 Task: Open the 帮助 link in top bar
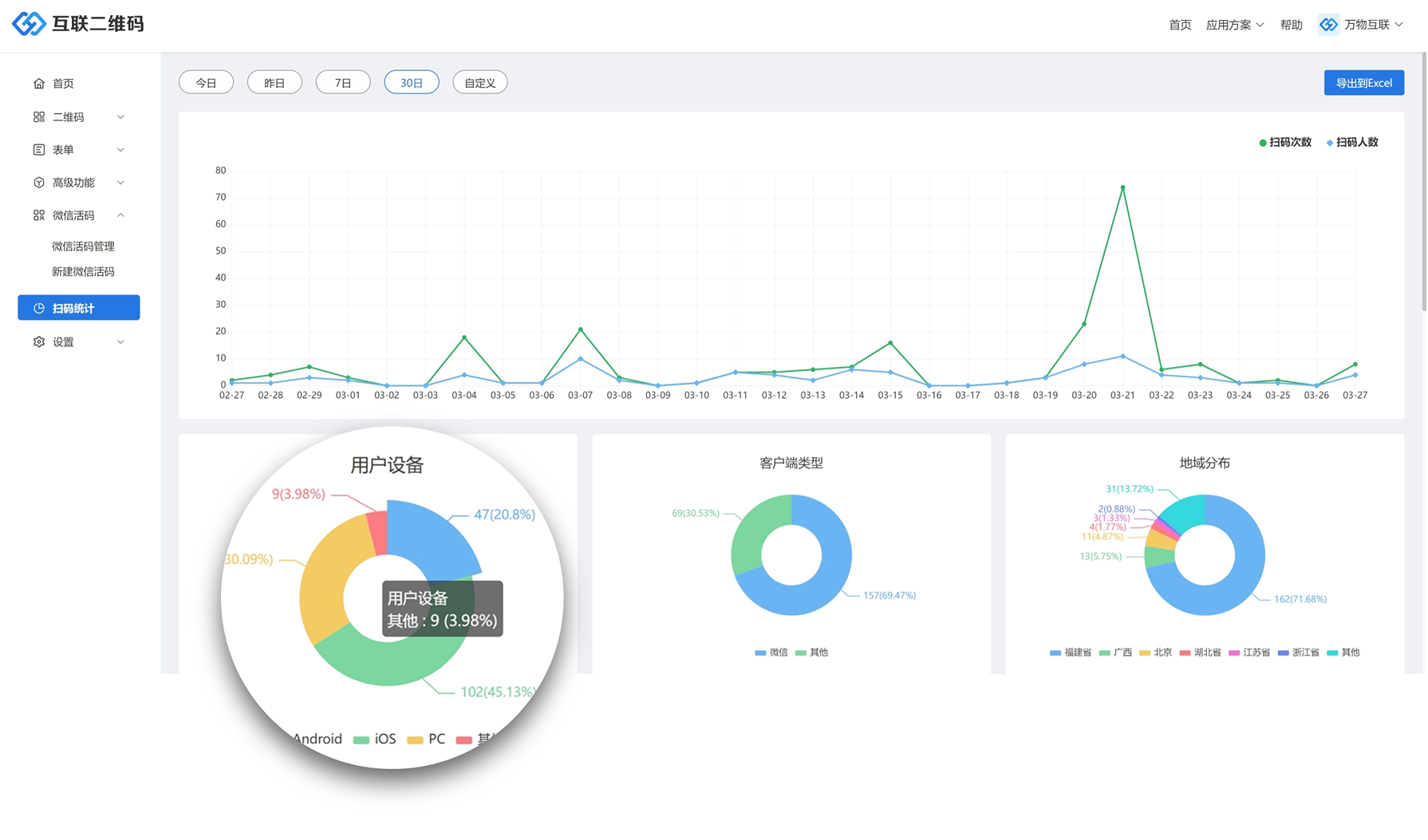1291,25
